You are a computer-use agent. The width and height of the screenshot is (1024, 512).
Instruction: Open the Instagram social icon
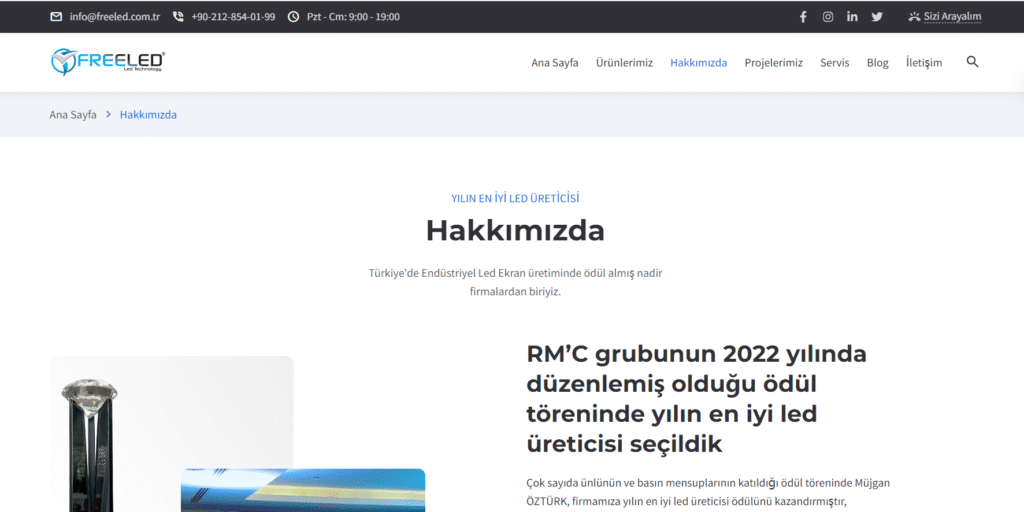tap(827, 17)
